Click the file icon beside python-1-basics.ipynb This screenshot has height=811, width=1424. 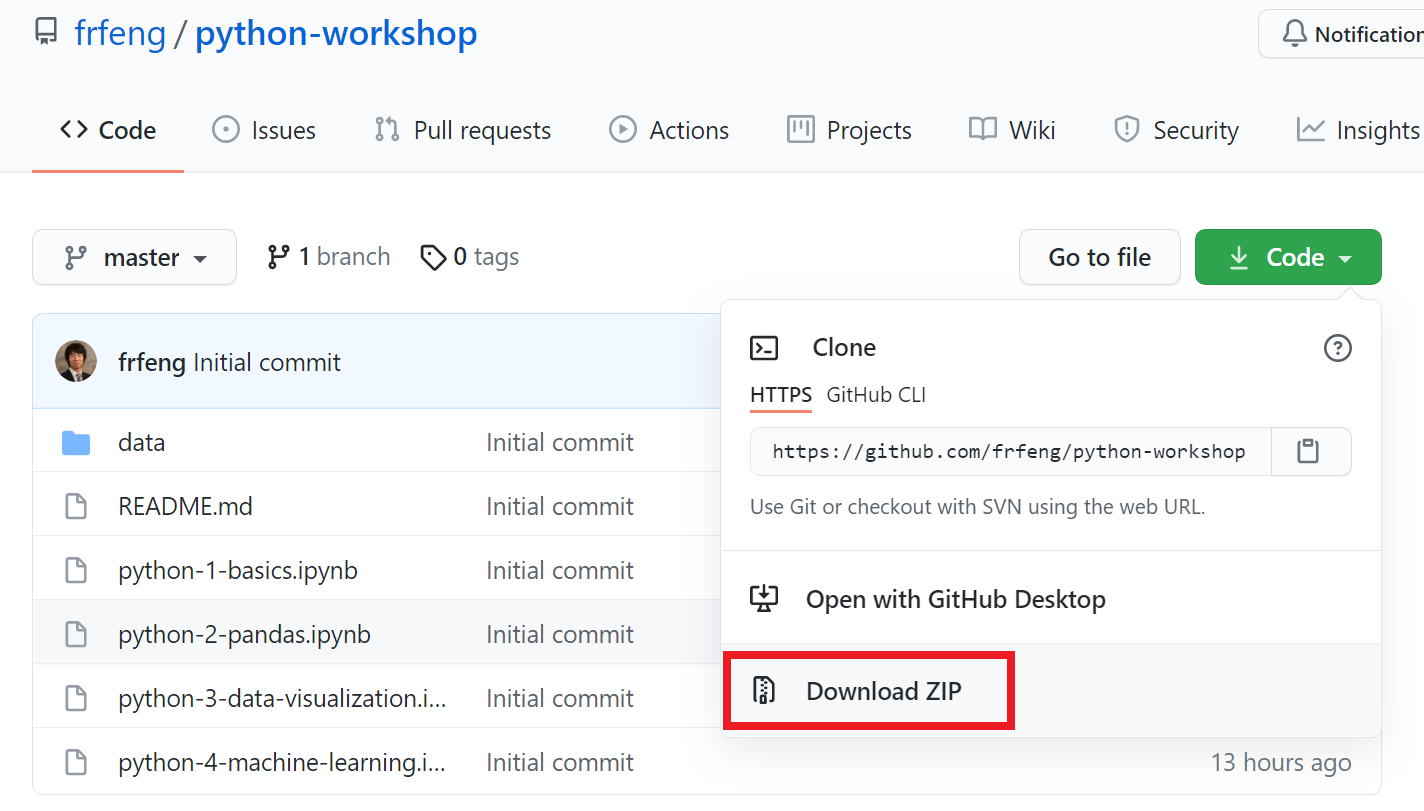tap(76, 570)
